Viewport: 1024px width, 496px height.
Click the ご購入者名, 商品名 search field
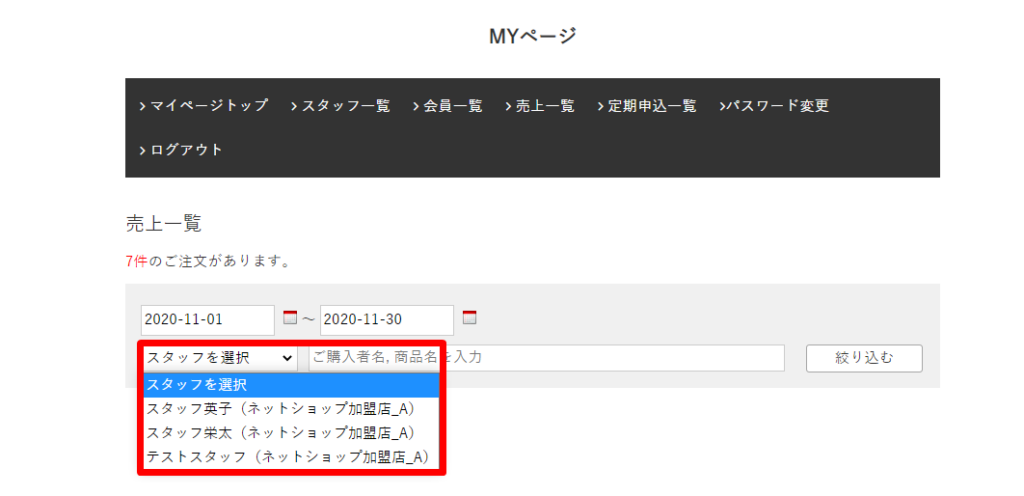547,358
